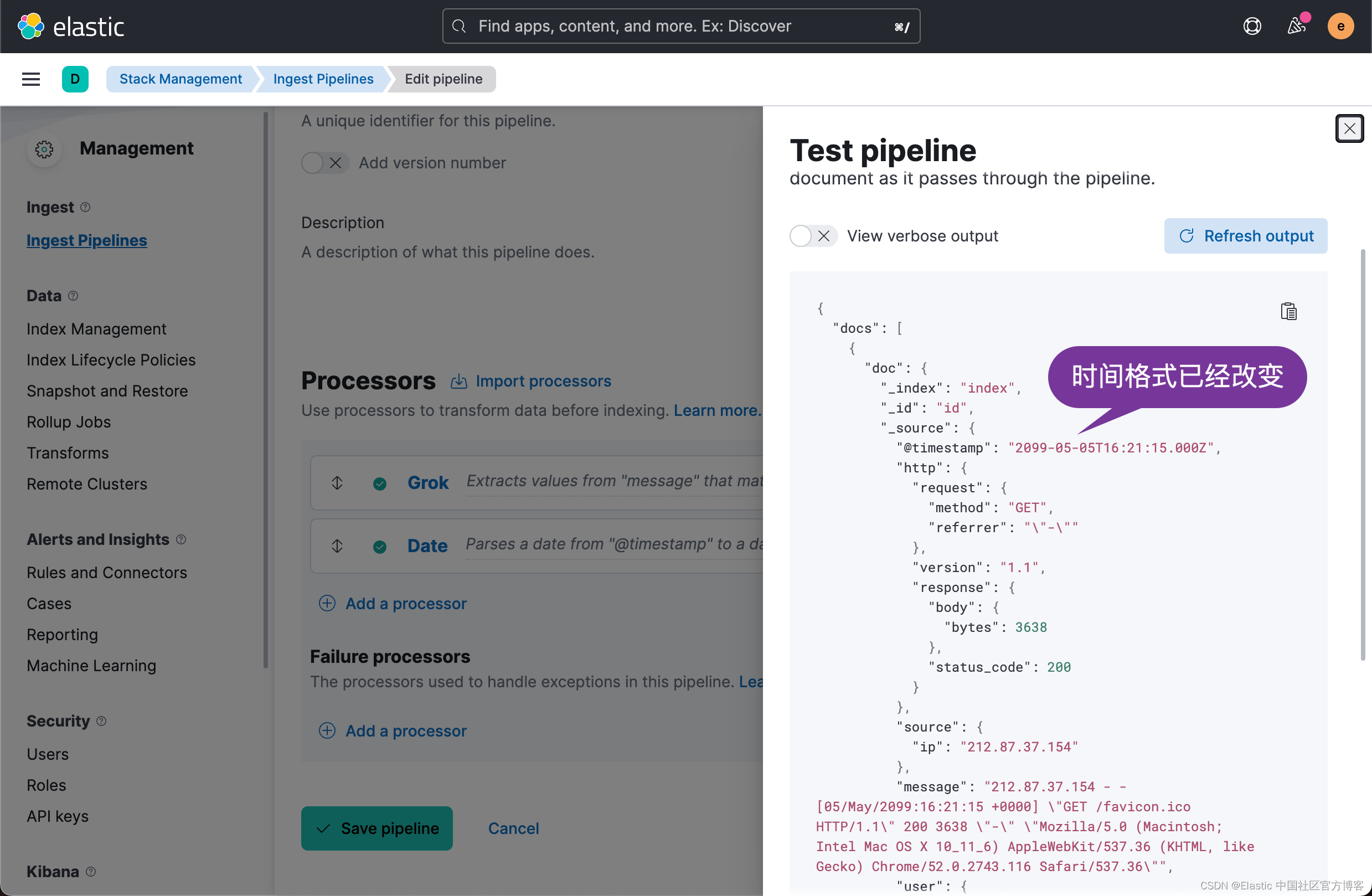Close the Test pipeline flyout
This screenshot has height=896, width=1372.
1349,128
